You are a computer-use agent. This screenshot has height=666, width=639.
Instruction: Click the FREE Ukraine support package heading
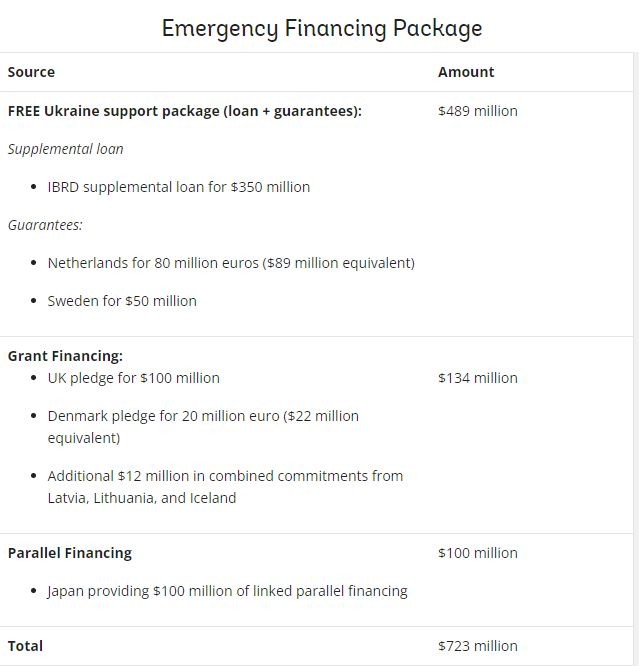[184, 111]
